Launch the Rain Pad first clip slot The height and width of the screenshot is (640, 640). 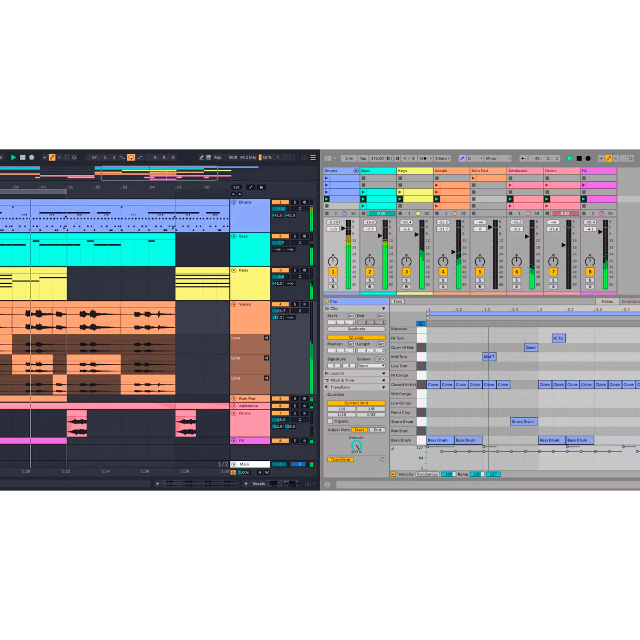click(473, 178)
